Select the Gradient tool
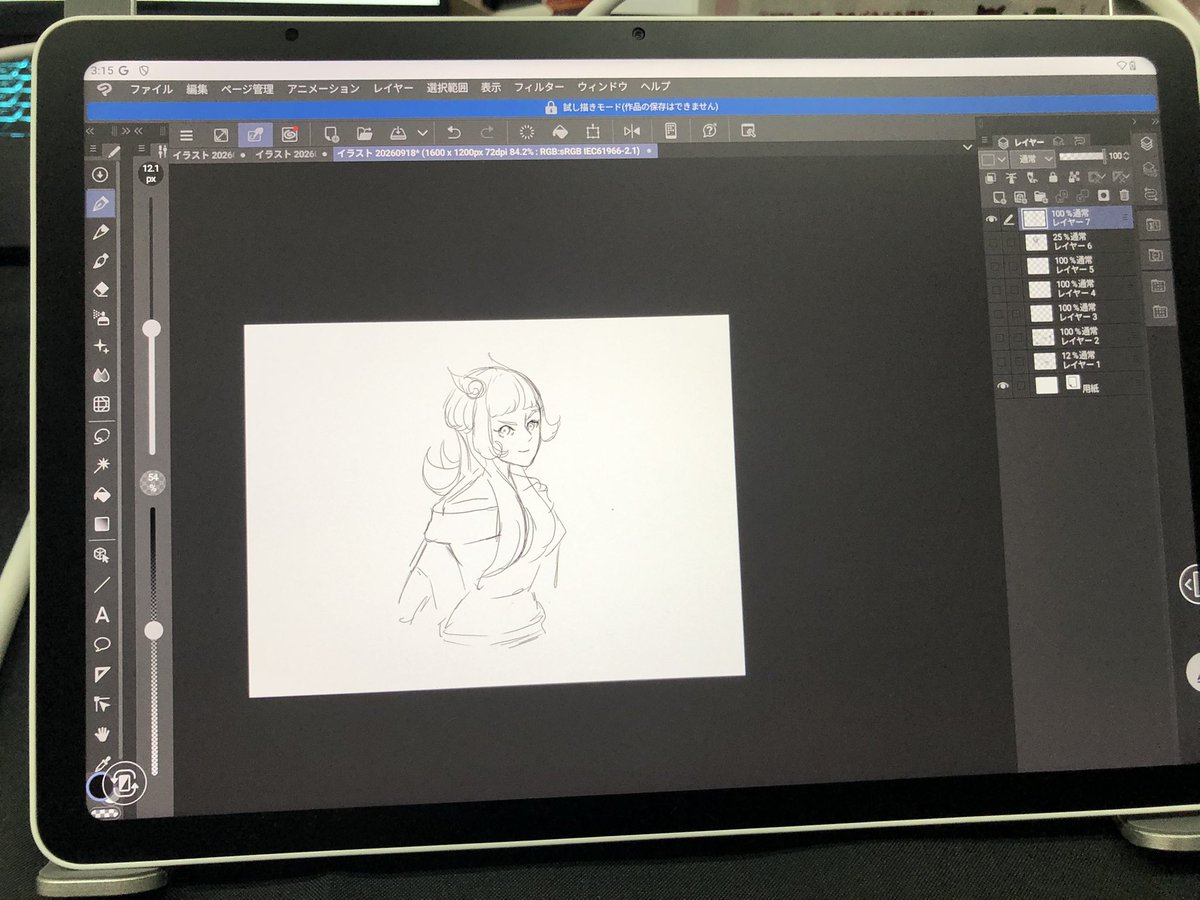This screenshot has width=1200, height=900. point(101,523)
